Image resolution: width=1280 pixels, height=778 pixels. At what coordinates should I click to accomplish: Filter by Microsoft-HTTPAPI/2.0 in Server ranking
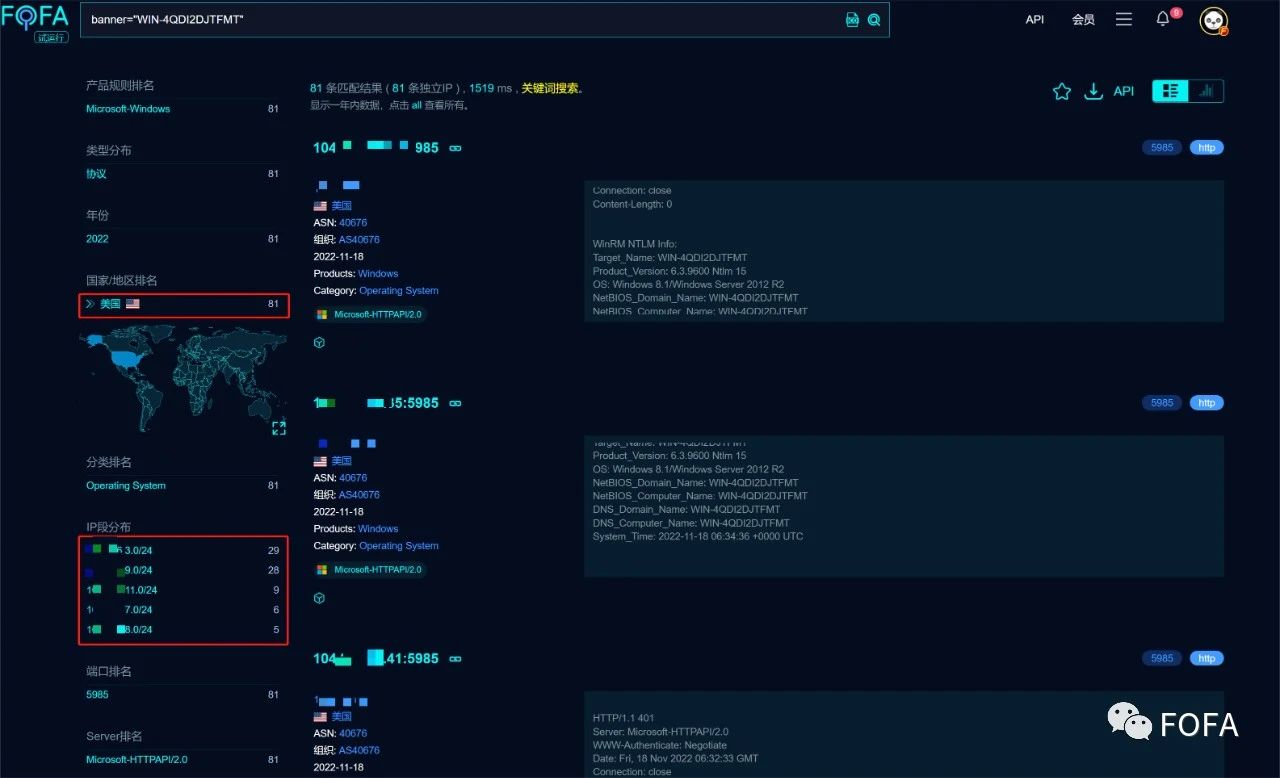pos(137,760)
